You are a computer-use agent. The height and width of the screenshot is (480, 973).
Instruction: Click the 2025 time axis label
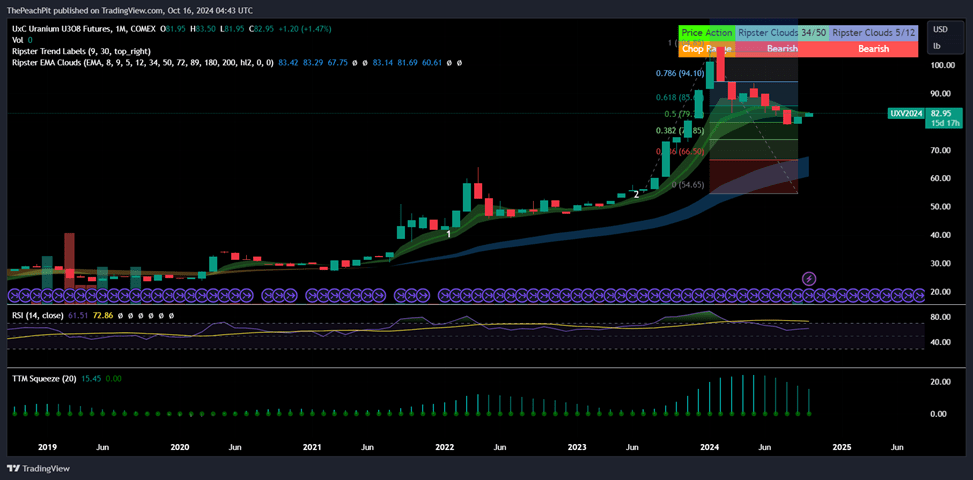pyautogui.click(x=842, y=447)
